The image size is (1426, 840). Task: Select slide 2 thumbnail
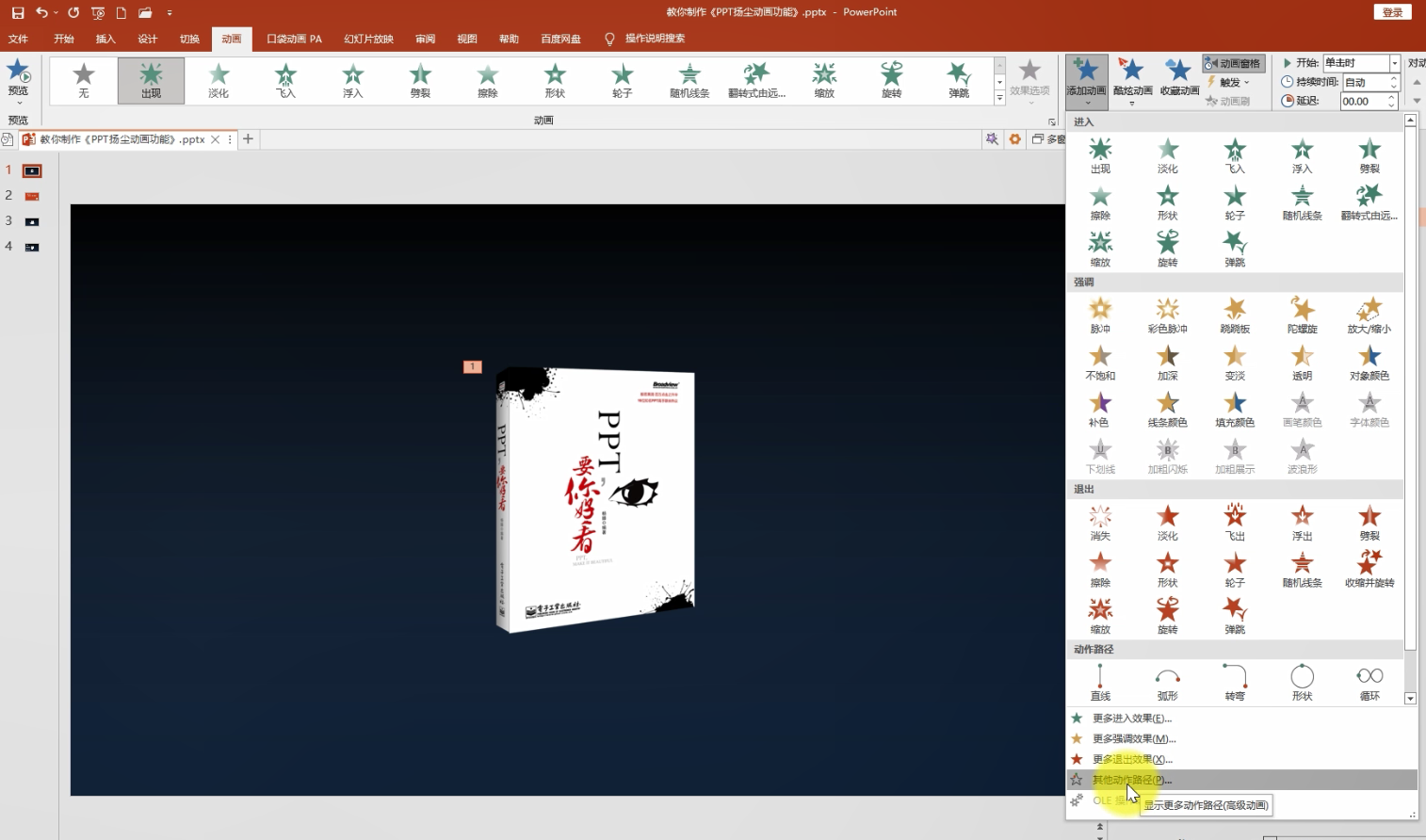click(x=32, y=196)
